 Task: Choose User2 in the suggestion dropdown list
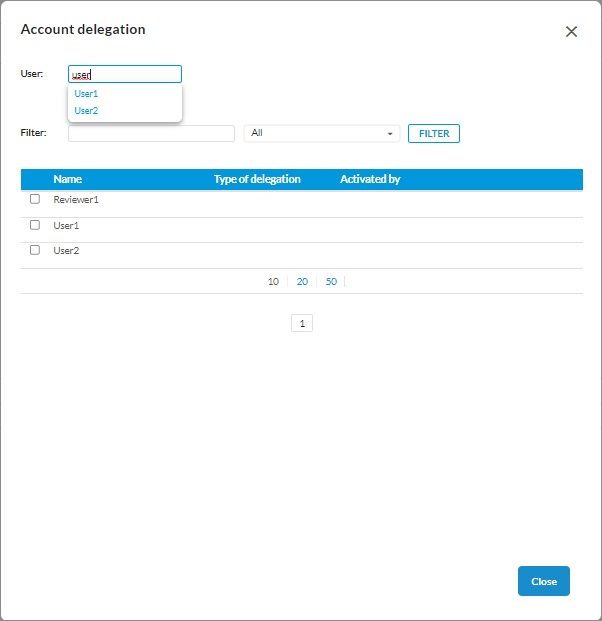[87, 111]
